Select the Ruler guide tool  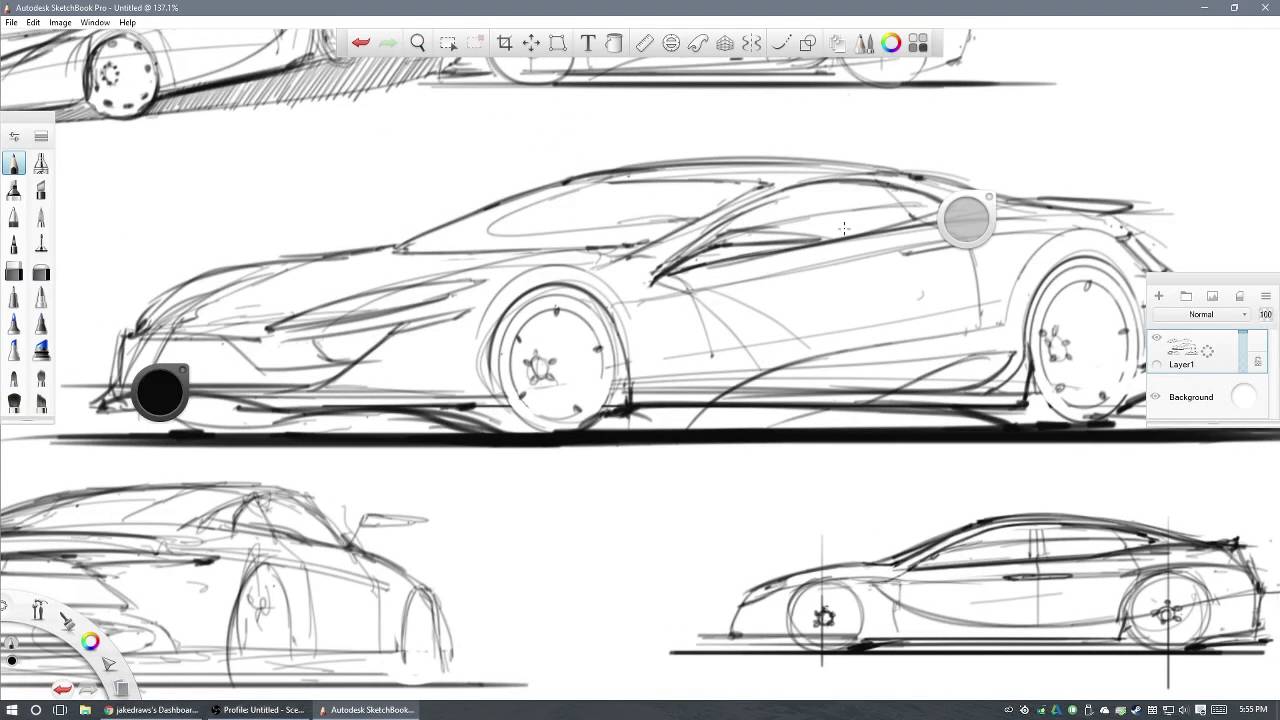(644, 42)
